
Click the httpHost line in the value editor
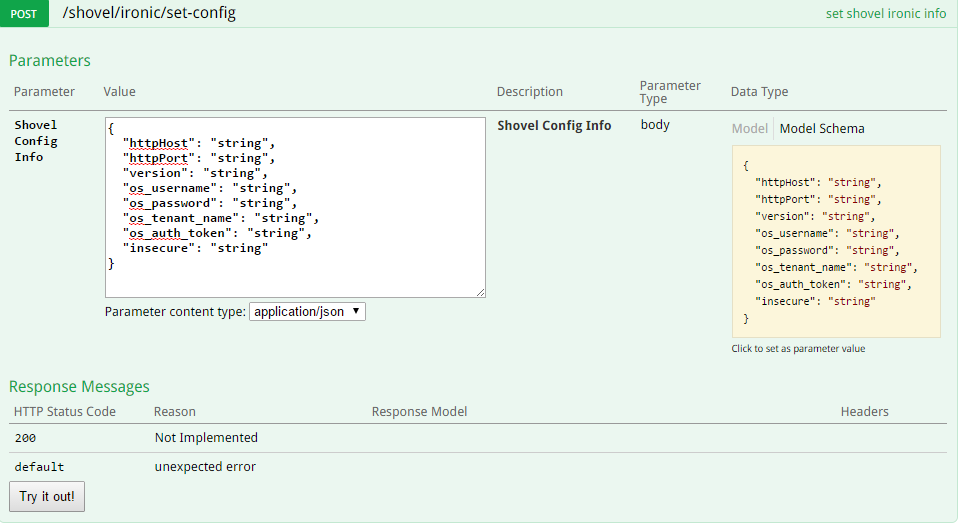pos(198,143)
